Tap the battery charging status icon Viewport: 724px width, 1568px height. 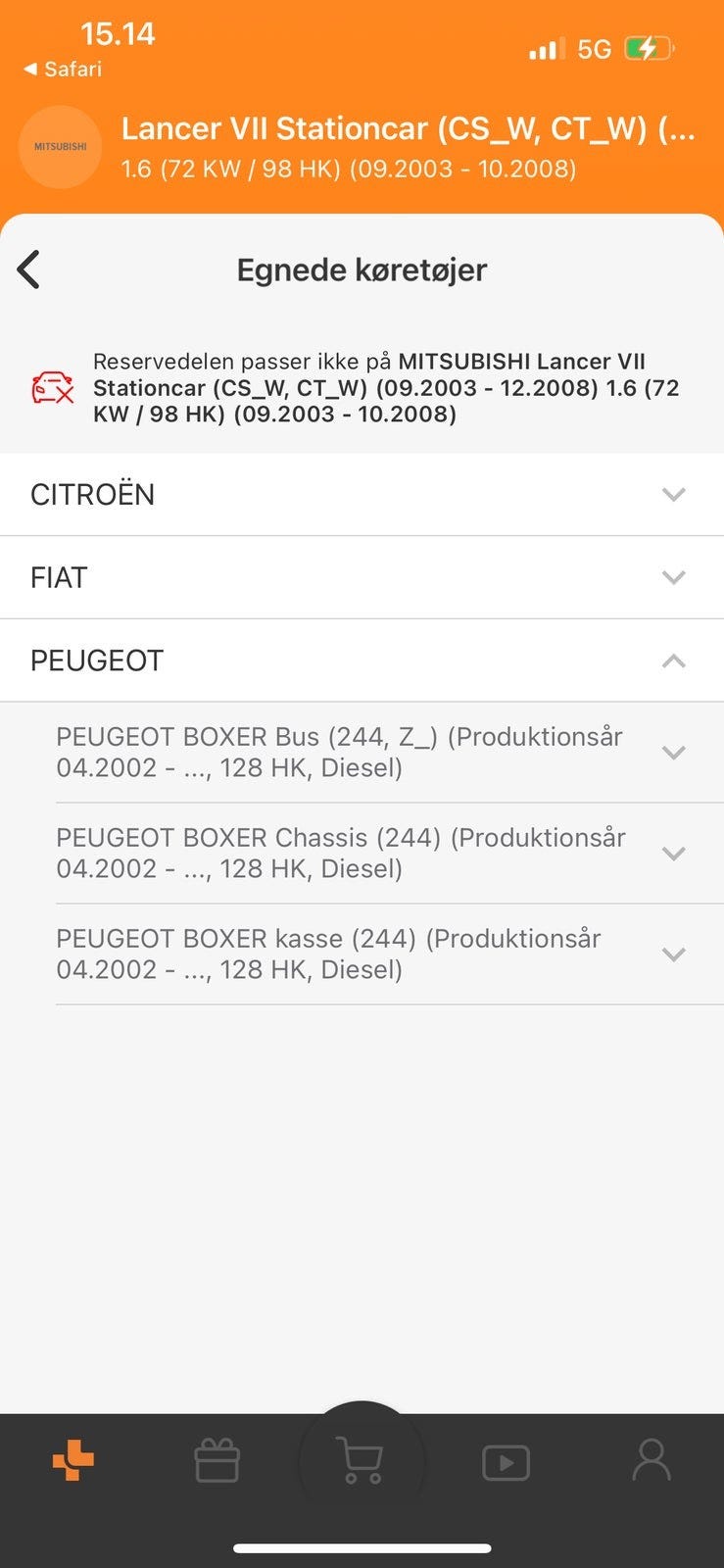pos(649,48)
